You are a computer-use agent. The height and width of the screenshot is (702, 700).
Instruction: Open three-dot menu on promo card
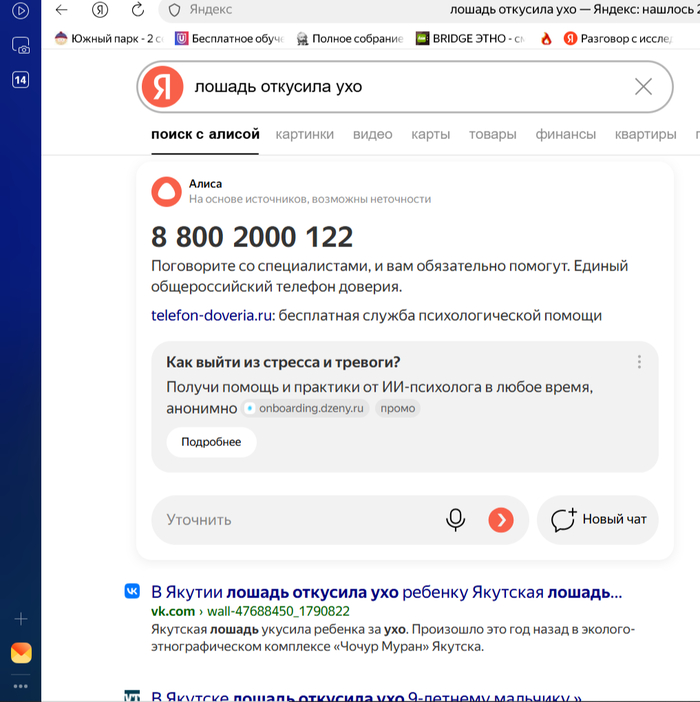[639, 362]
